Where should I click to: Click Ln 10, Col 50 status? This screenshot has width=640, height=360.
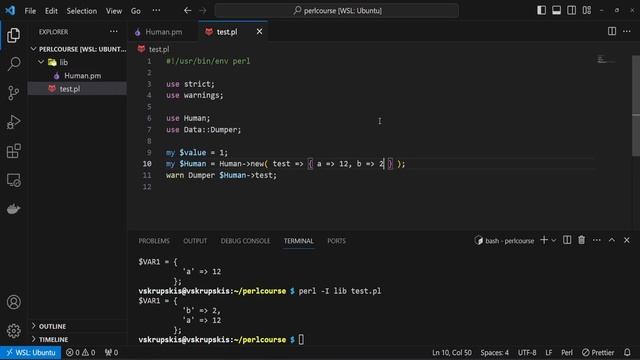[452, 352]
